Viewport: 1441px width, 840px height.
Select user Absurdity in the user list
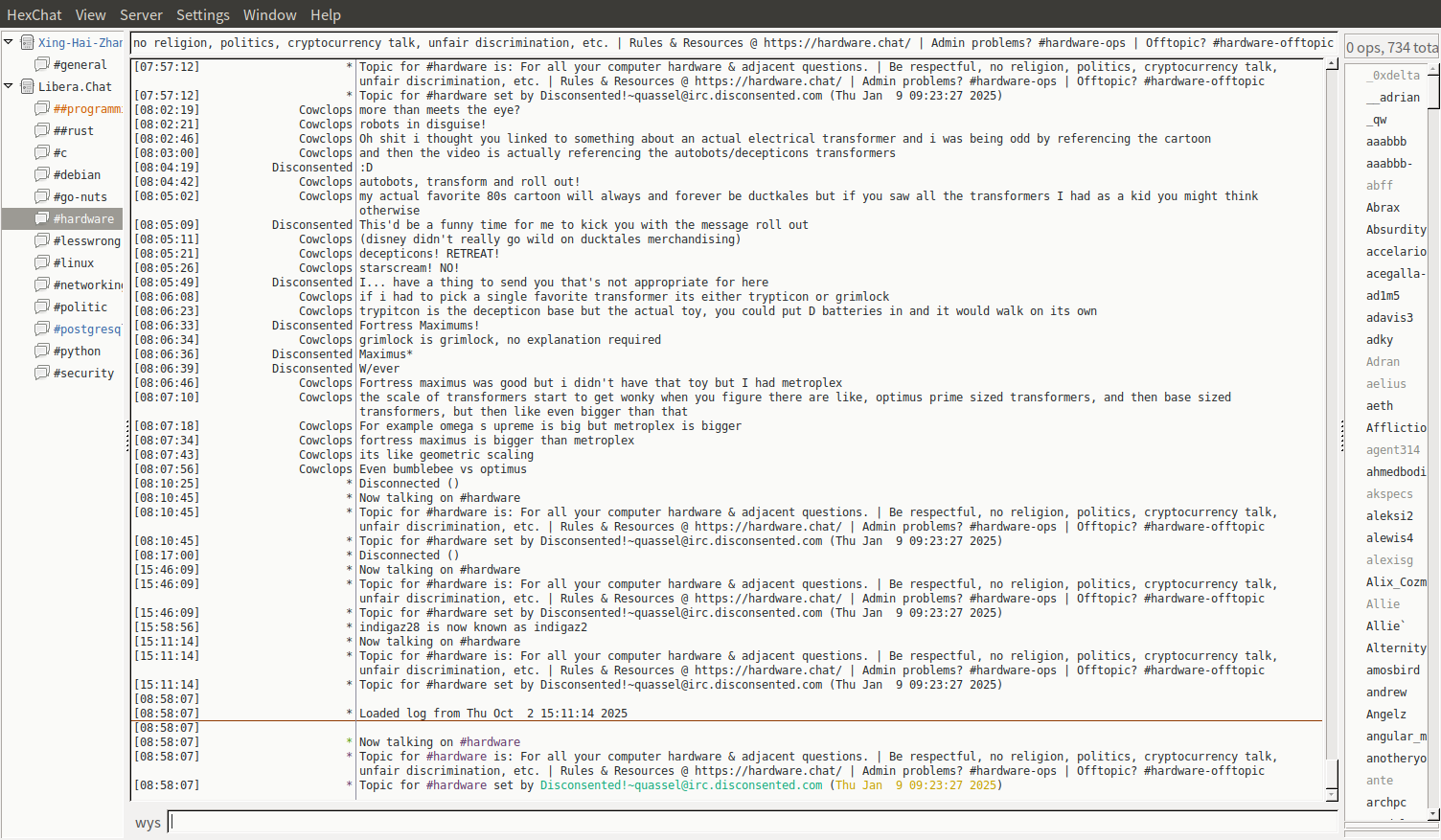[x=1395, y=229]
